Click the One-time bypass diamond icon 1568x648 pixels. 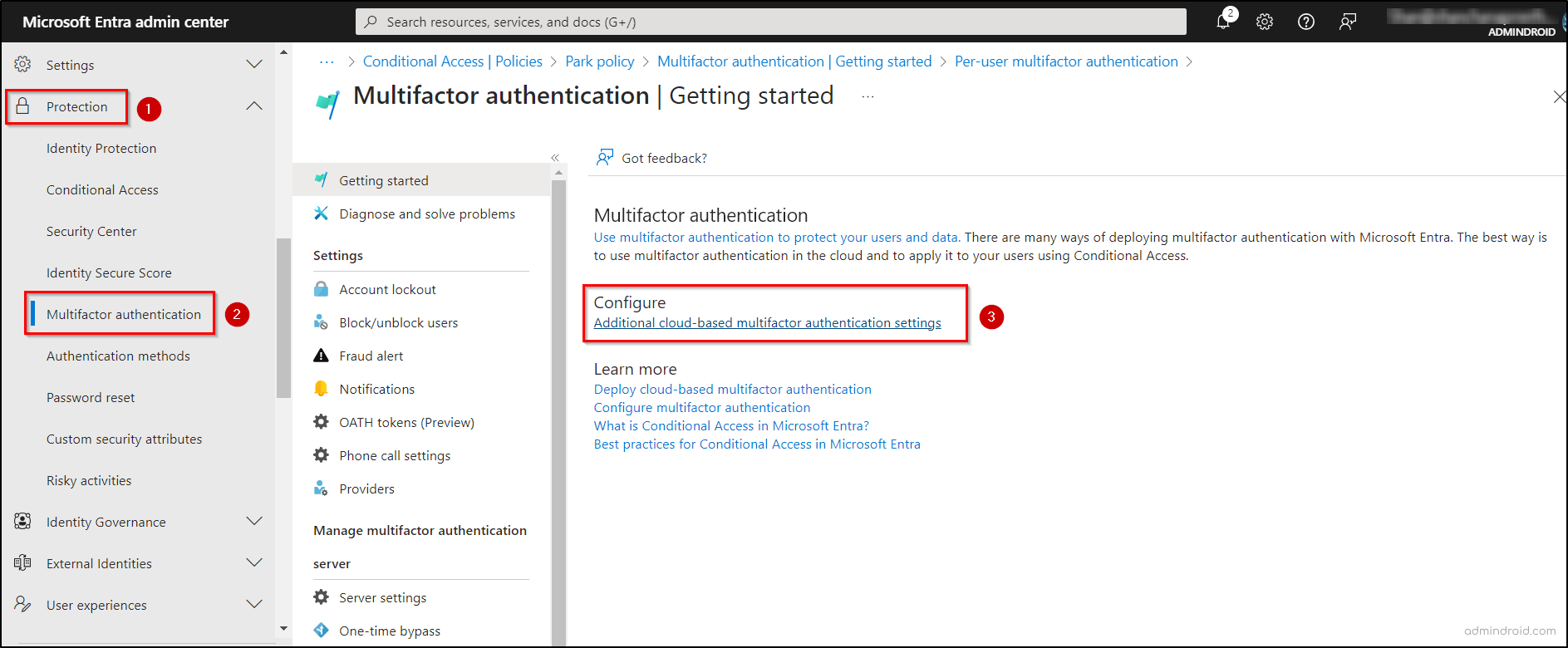point(321,631)
